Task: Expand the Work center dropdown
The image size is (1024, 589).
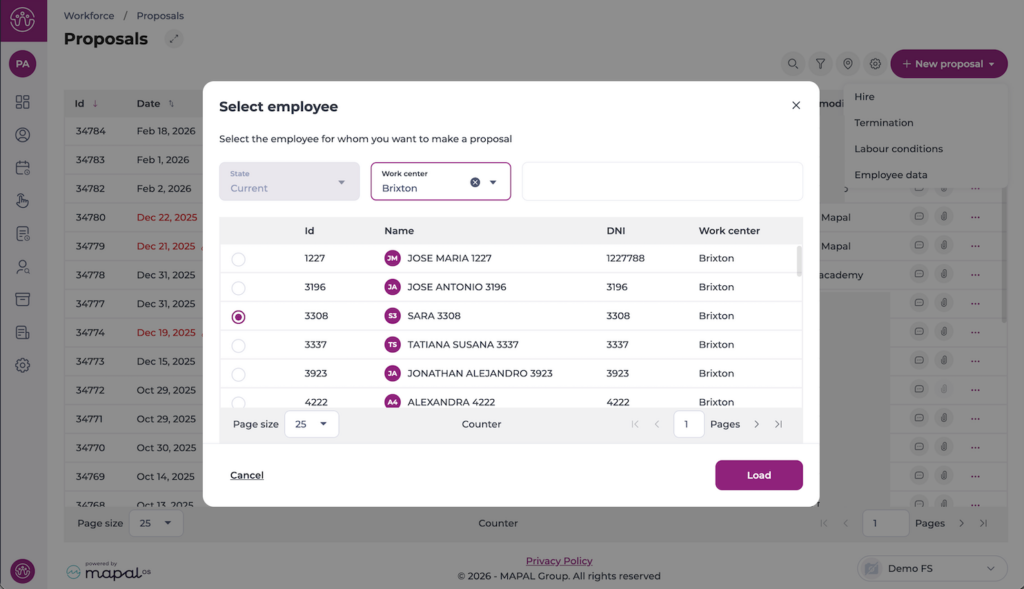Action: tap(493, 182)
